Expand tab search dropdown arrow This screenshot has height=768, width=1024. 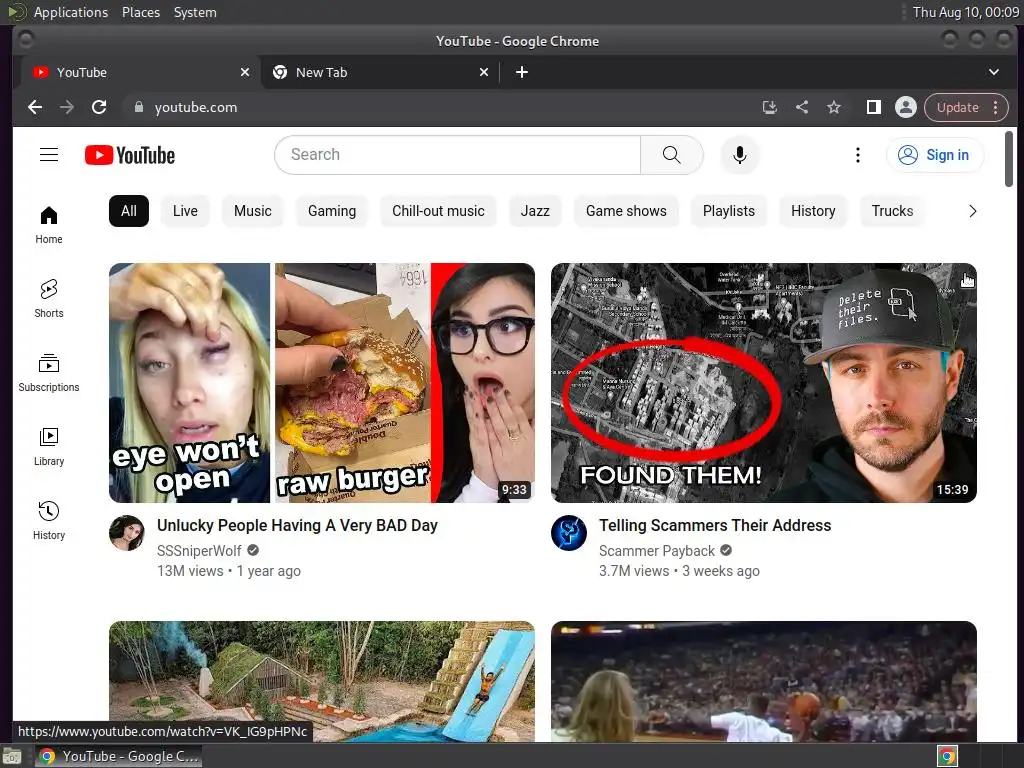pos(993,72)
